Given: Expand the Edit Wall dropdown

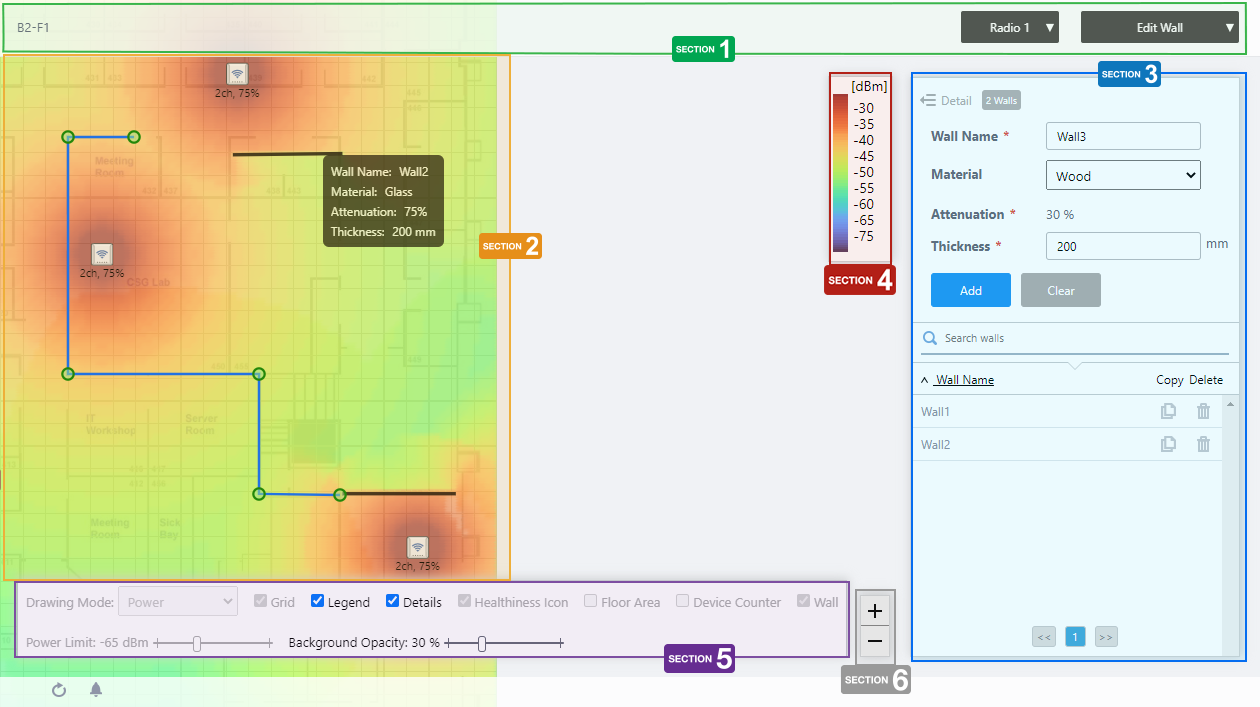Looking at the screenshot, I should click(1160, 28).
